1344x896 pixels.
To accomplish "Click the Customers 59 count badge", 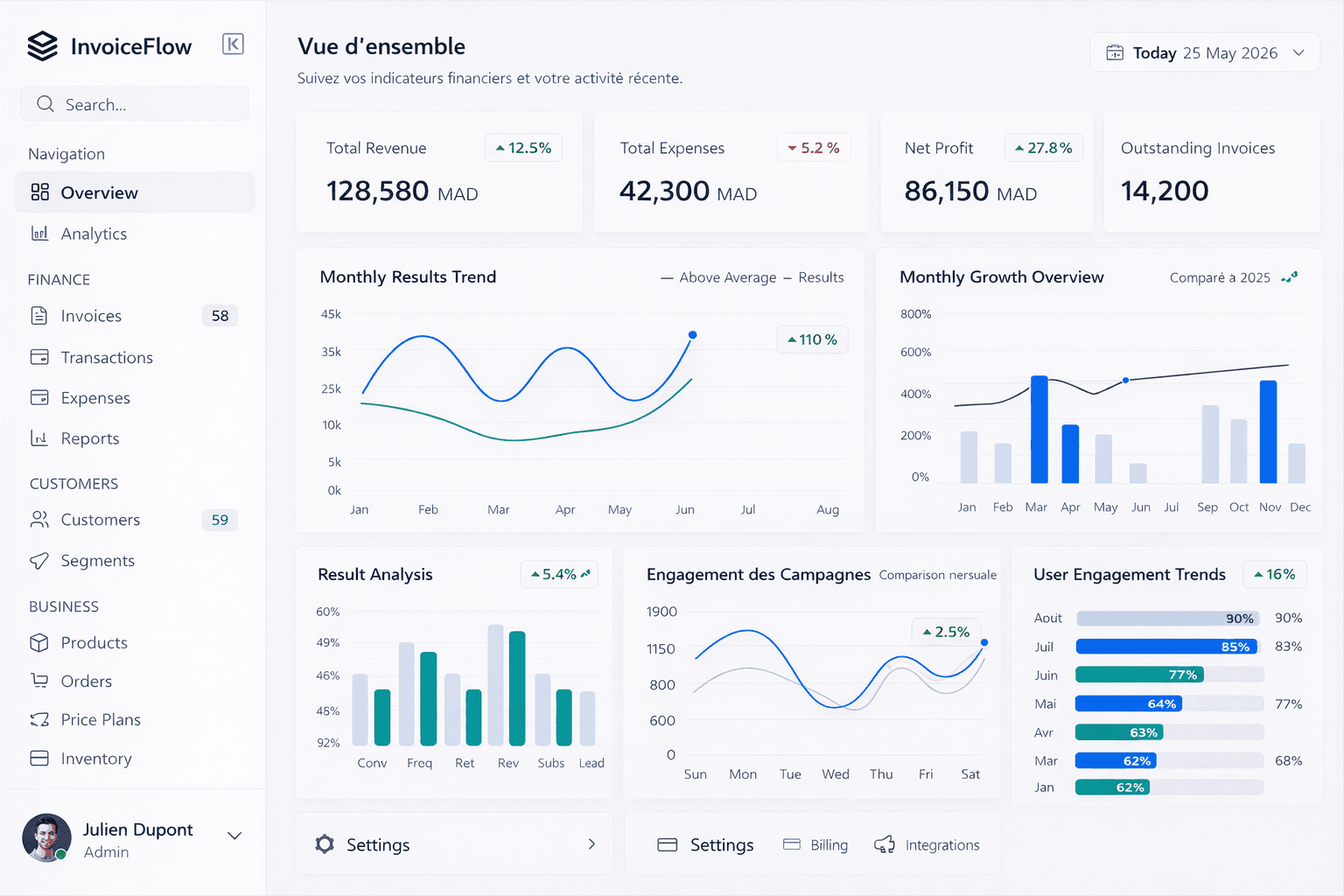I will pos(220,520).
